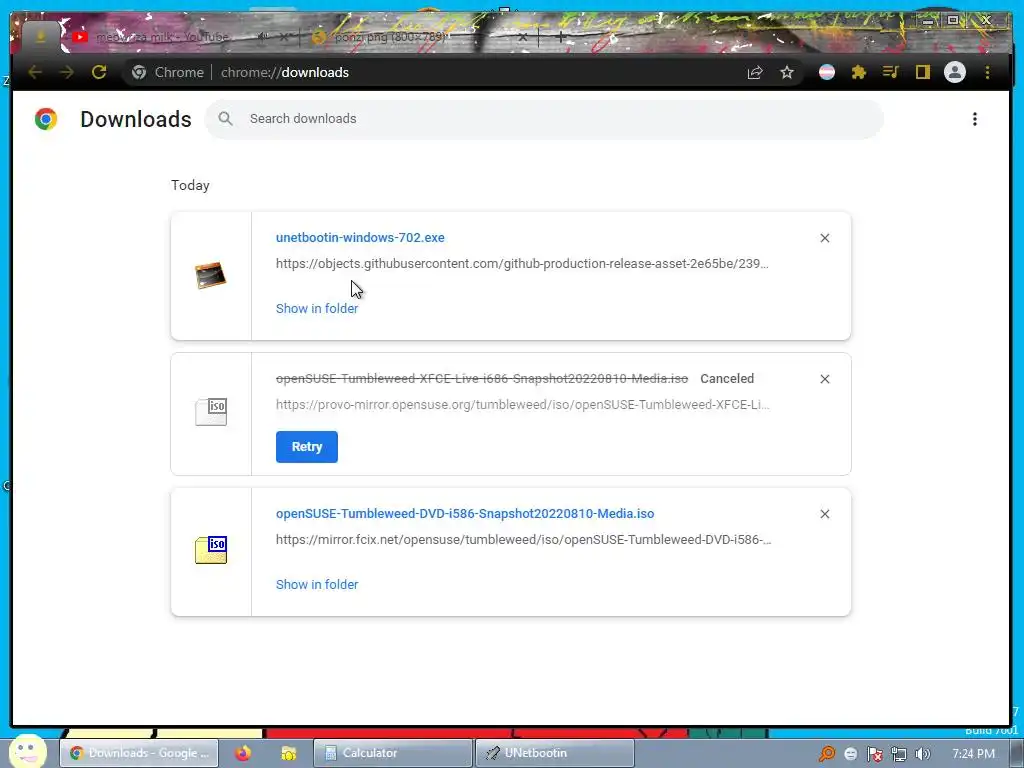Image resolution: width=1024 pixels, height=768 pixels.
Task: Open the Downloads page more actions menu
Action: pyautogui.click(x=974, y=119)
